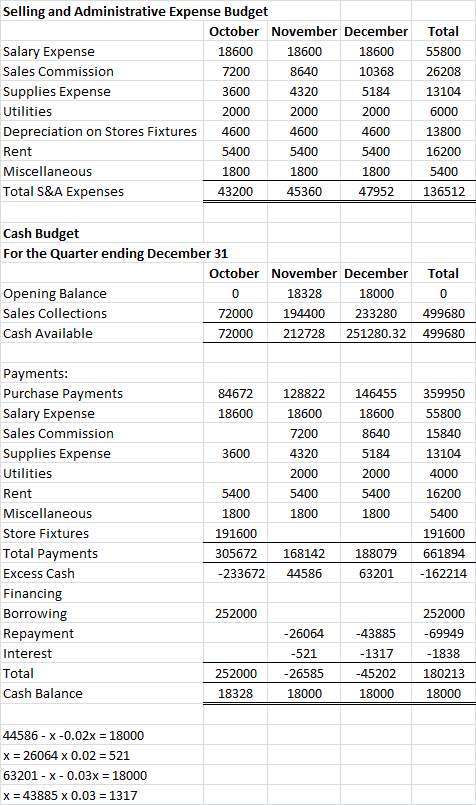Select the cash budget Utilities total 4000
The image size is (476, 805).
click(444, 474)
